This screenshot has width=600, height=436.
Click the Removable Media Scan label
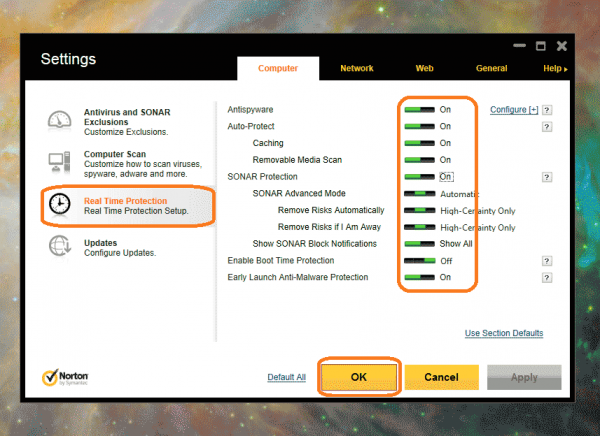click(297, 160)
